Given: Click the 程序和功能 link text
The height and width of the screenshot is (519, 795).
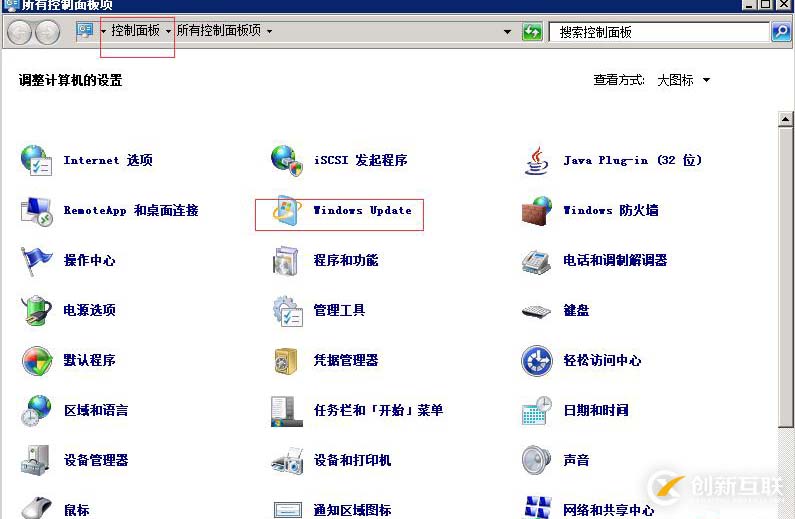Looking at the screenshot, I should click(x=346, y=261).
